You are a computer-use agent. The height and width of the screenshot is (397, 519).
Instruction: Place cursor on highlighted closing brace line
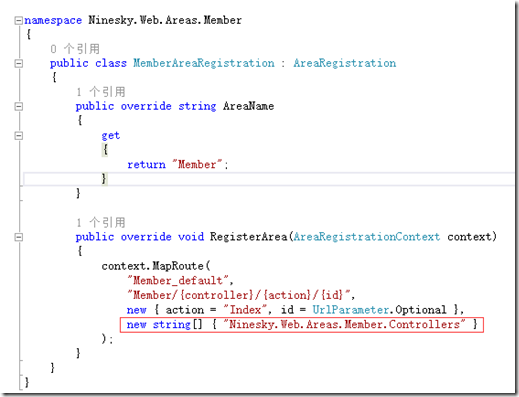[x=269, y=179]
